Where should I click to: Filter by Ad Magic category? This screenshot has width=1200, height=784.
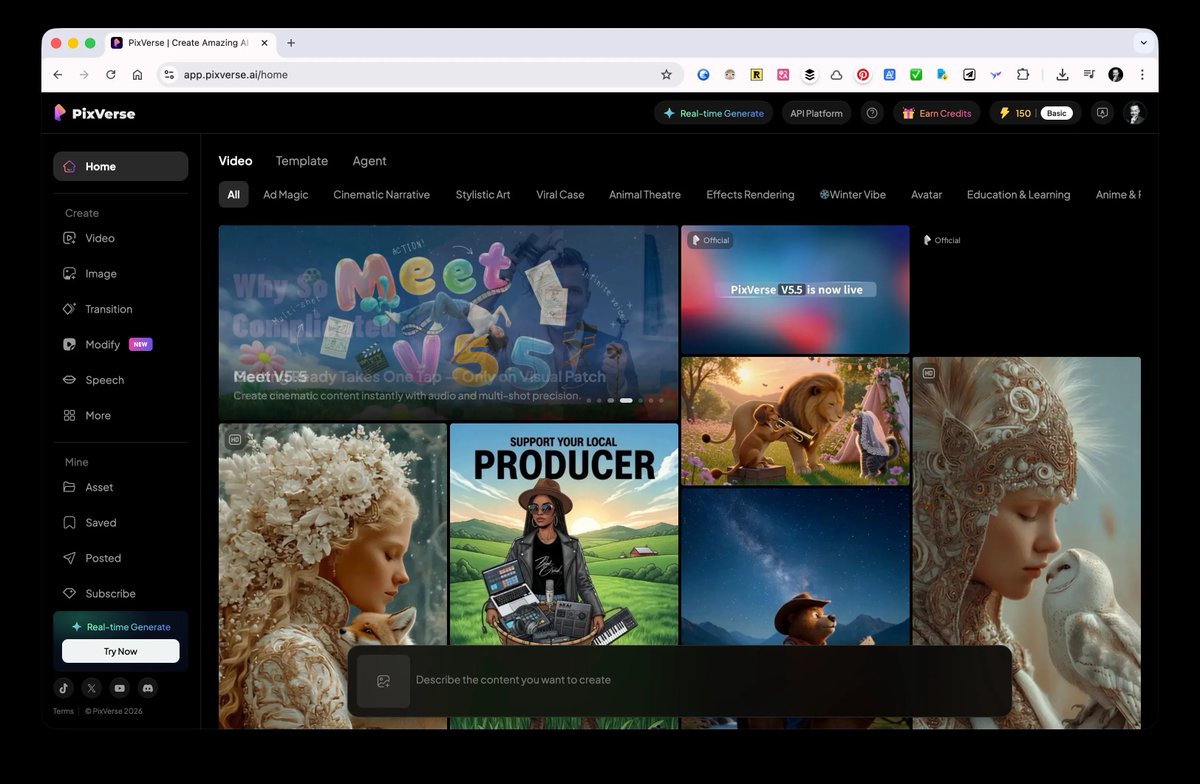tap(286, 195)
